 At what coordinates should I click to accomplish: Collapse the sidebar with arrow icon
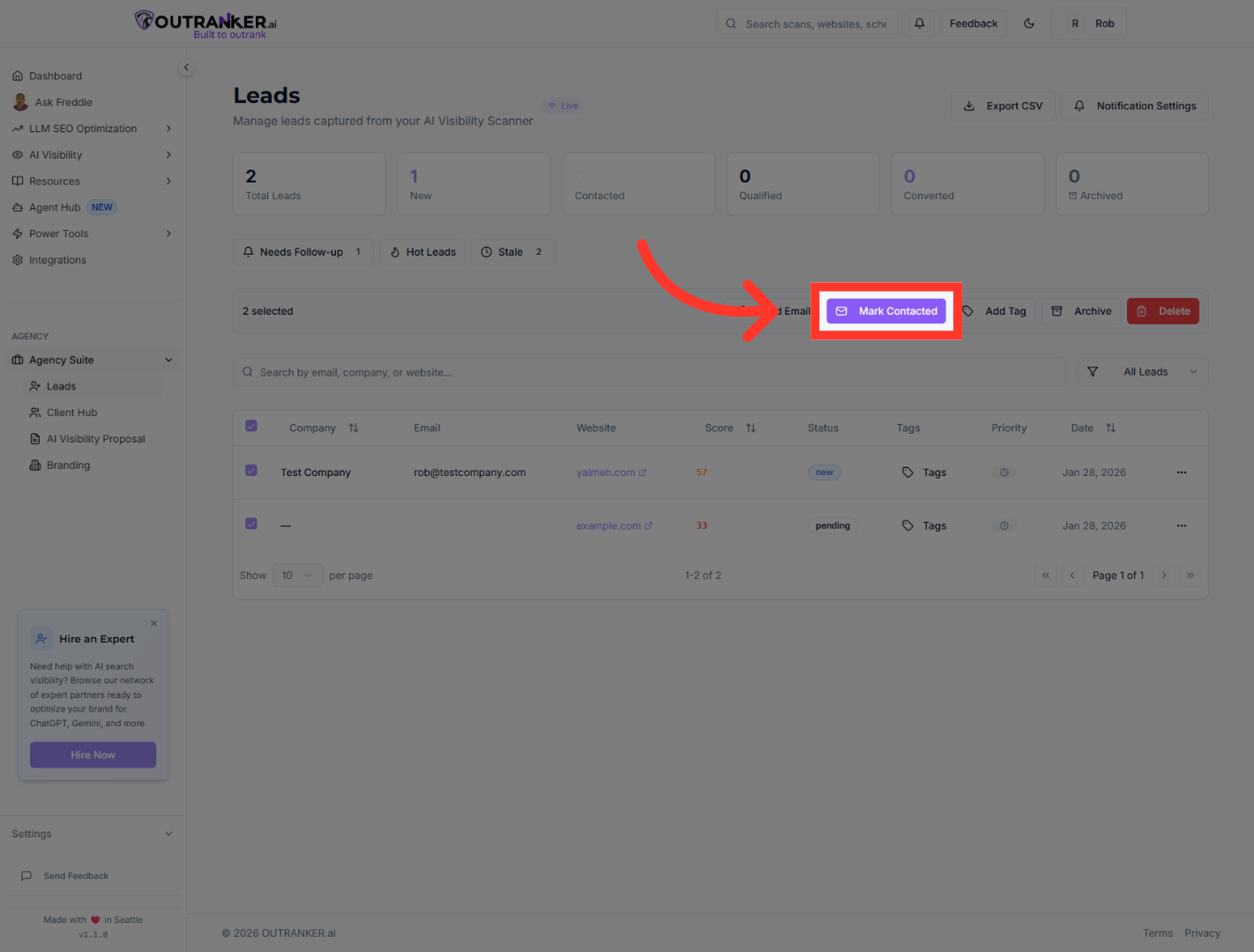pos(186,67)
